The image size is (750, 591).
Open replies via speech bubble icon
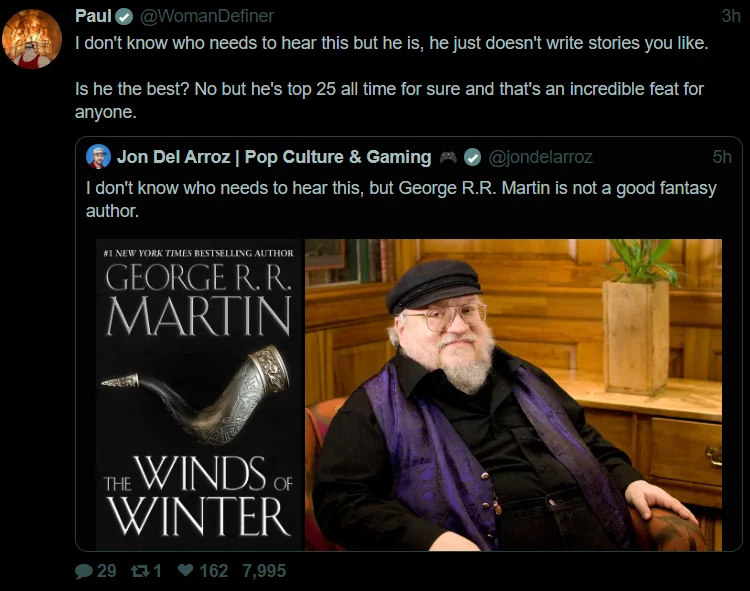pyautogui.click(x=84, y=571)
